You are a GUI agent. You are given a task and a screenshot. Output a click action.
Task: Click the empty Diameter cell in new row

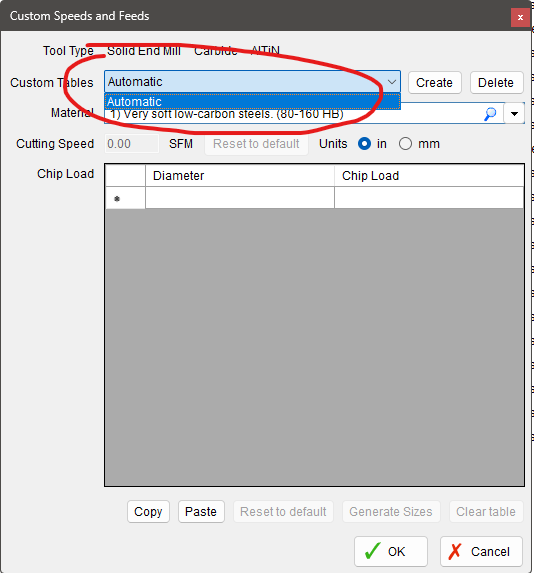tap(240, 198)
